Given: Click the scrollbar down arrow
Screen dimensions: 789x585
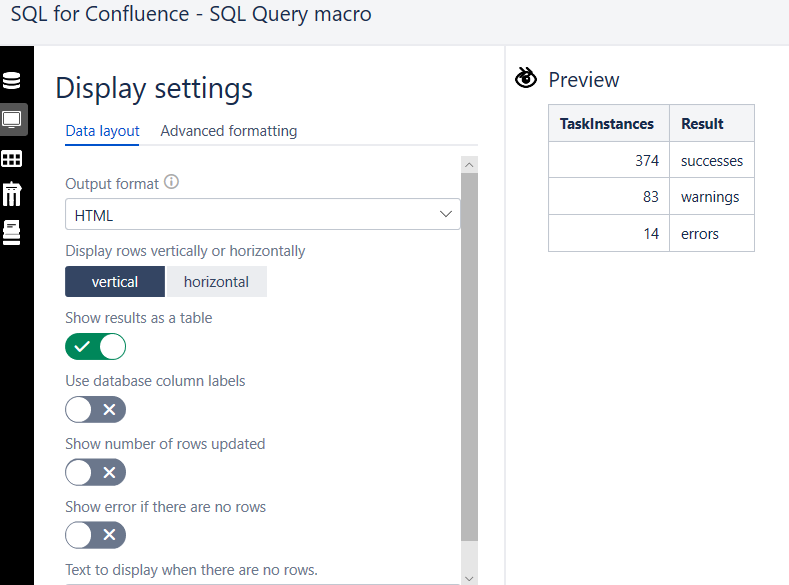Looking at the screenshot, I should pyautogui.click(x=469, y=578).
